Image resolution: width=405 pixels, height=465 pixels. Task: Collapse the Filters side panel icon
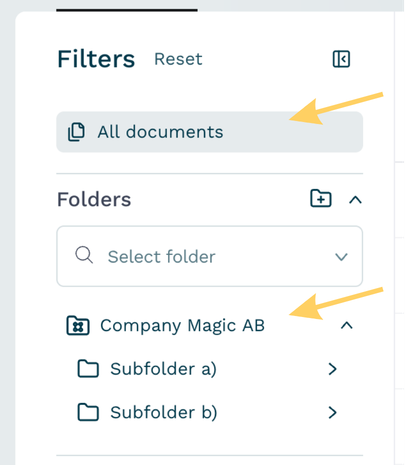point(341,59)
